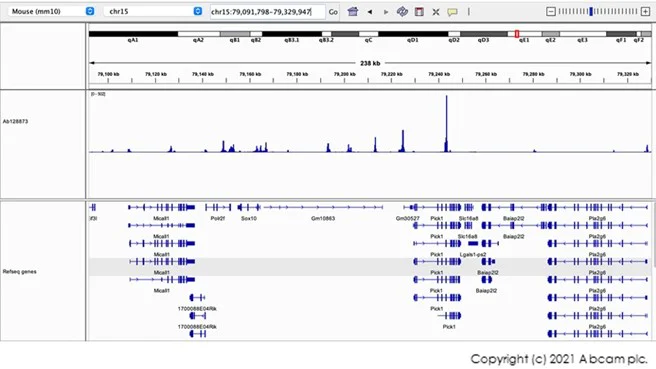
Task: Click the zoom in plus button
Action: pos(646,11)
